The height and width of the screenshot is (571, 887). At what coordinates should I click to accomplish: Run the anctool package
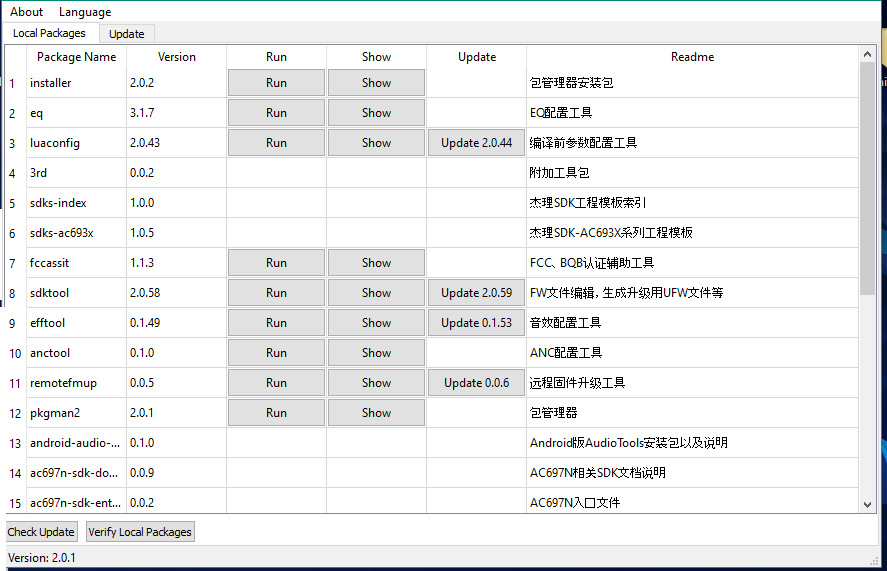point(276,353)
